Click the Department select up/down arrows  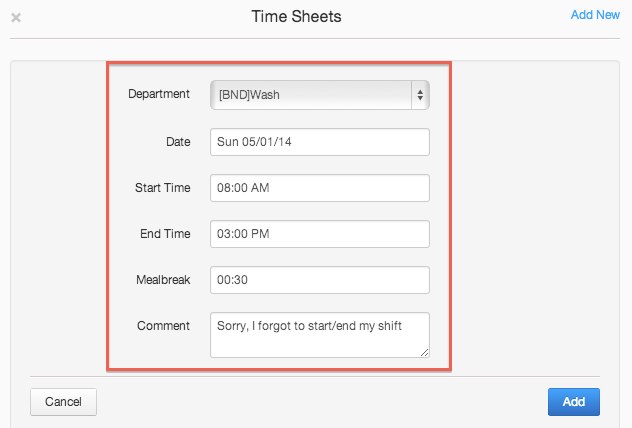(x=420, y=95)
